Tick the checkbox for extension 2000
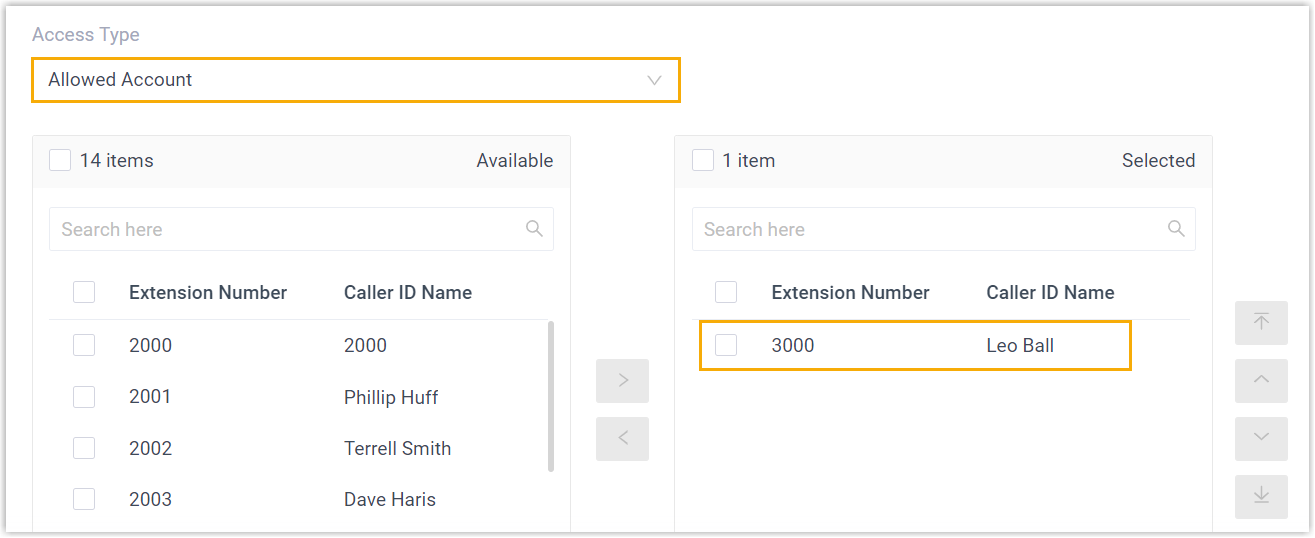This screenshot has width=1315, height=538. tap(84, 345)
